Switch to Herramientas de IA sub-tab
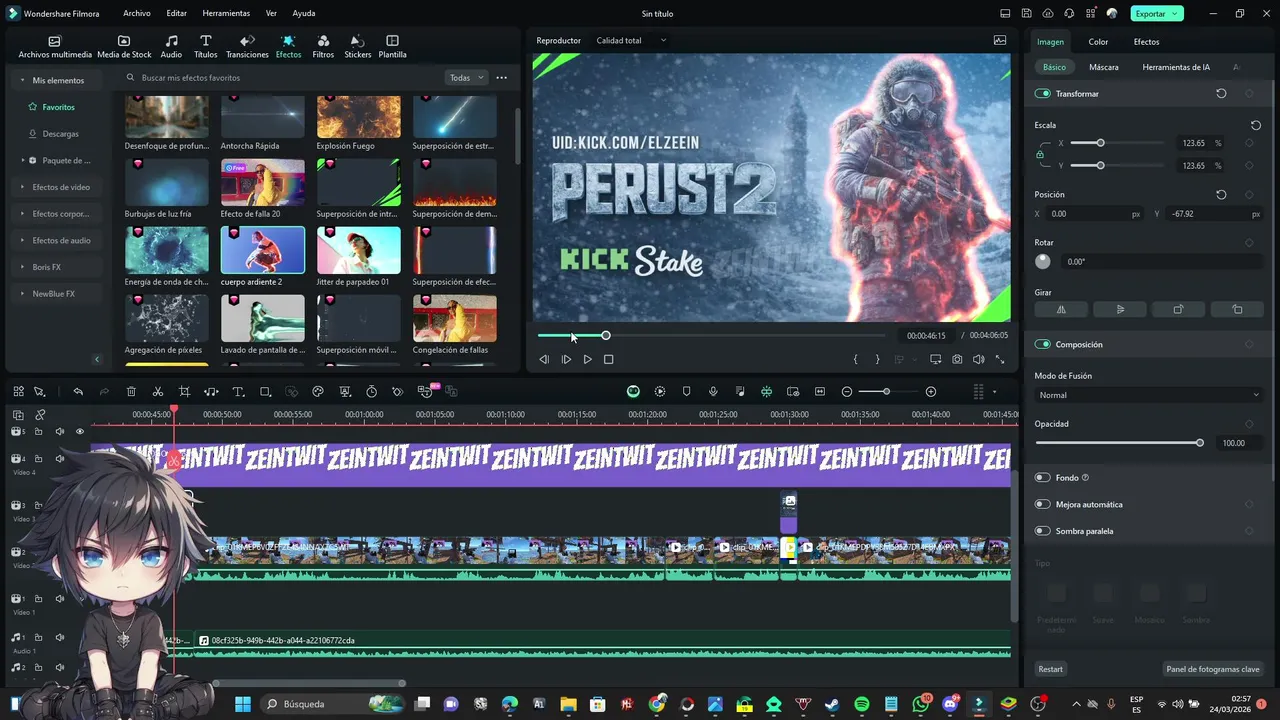Screen dimensions: 1280x720 click(1176, 67)
